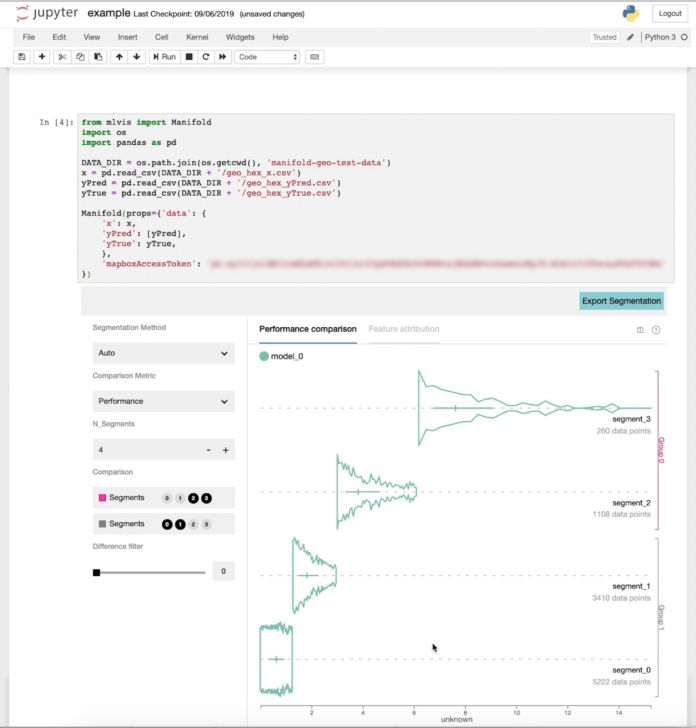
Task: Interrupt the kernel with stop icon
Action: pos(189,57)
